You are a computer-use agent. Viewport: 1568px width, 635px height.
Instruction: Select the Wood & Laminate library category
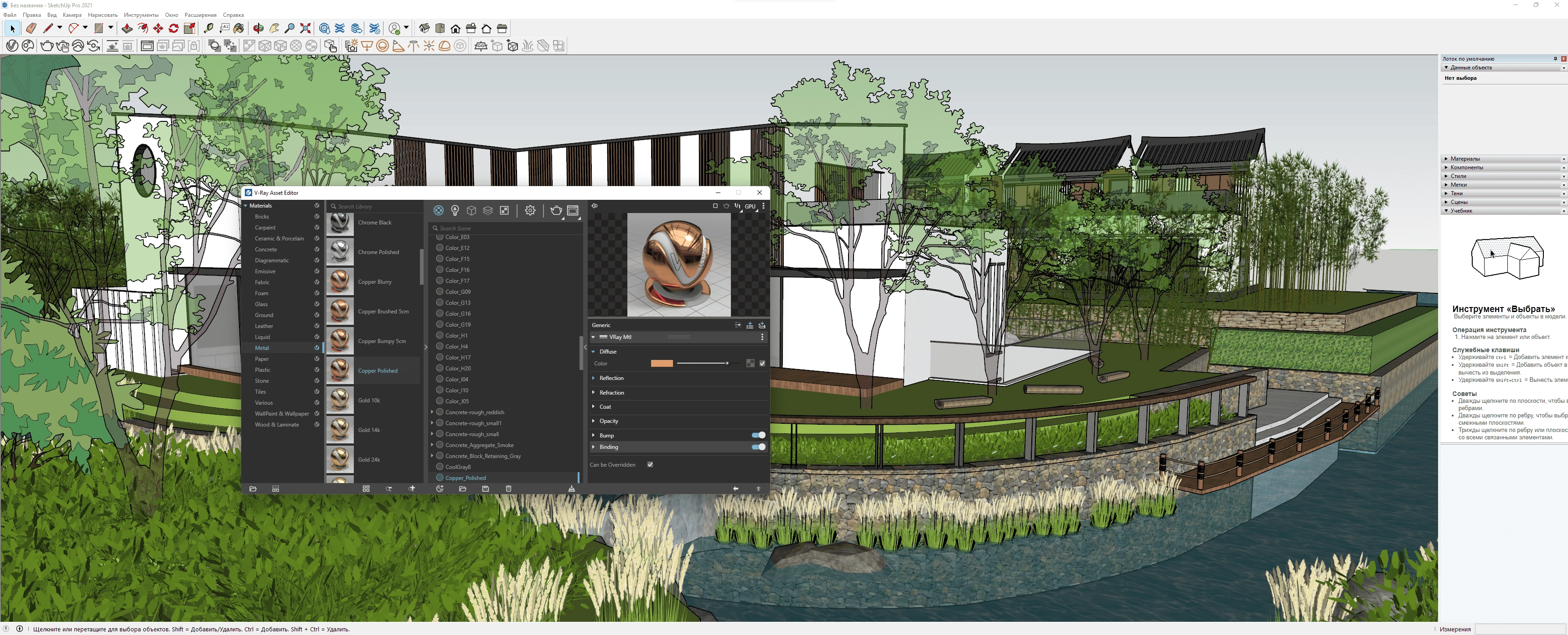coord(277,425)
